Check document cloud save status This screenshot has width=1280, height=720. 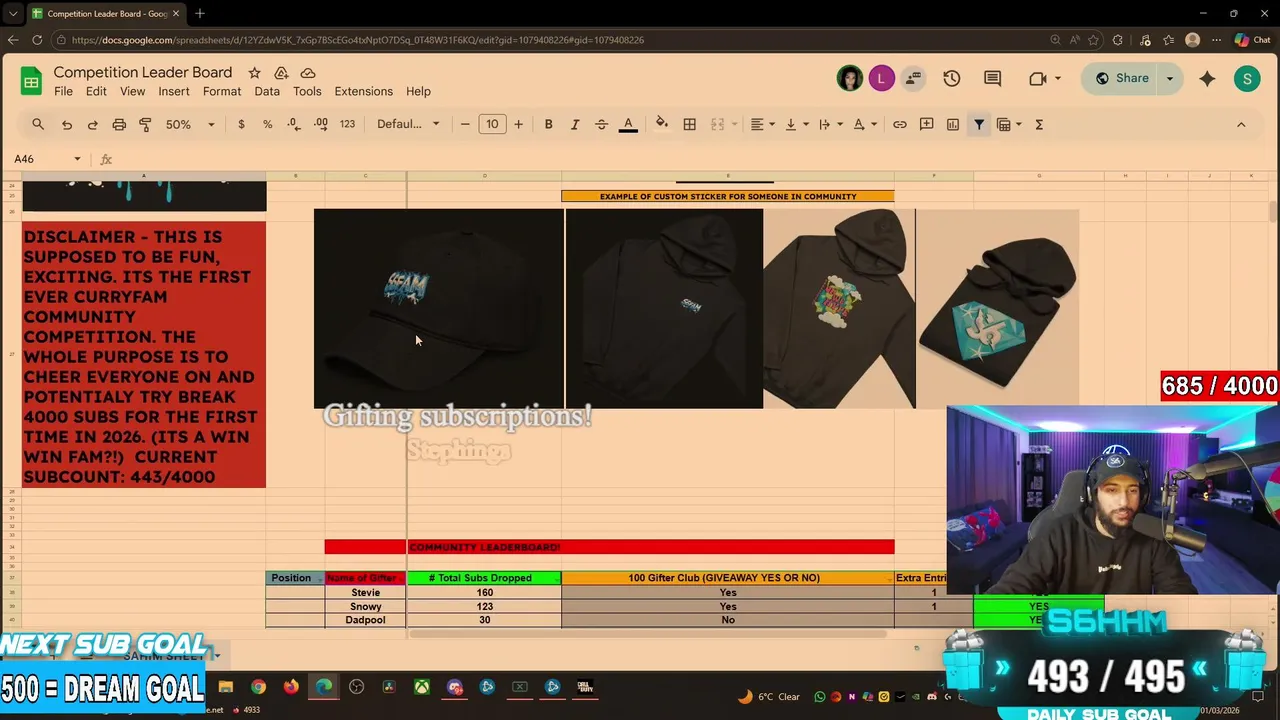point(308,73)
